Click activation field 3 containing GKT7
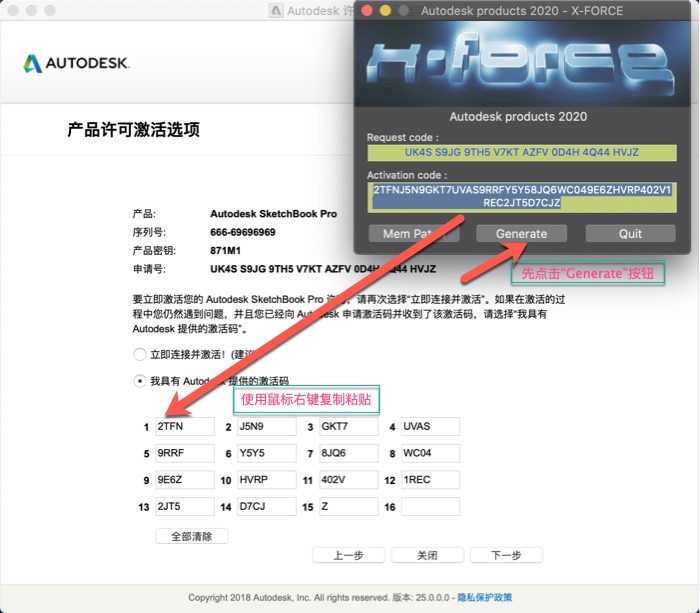The width and height of the screenshot is (700, 613). tap(349, 426)
